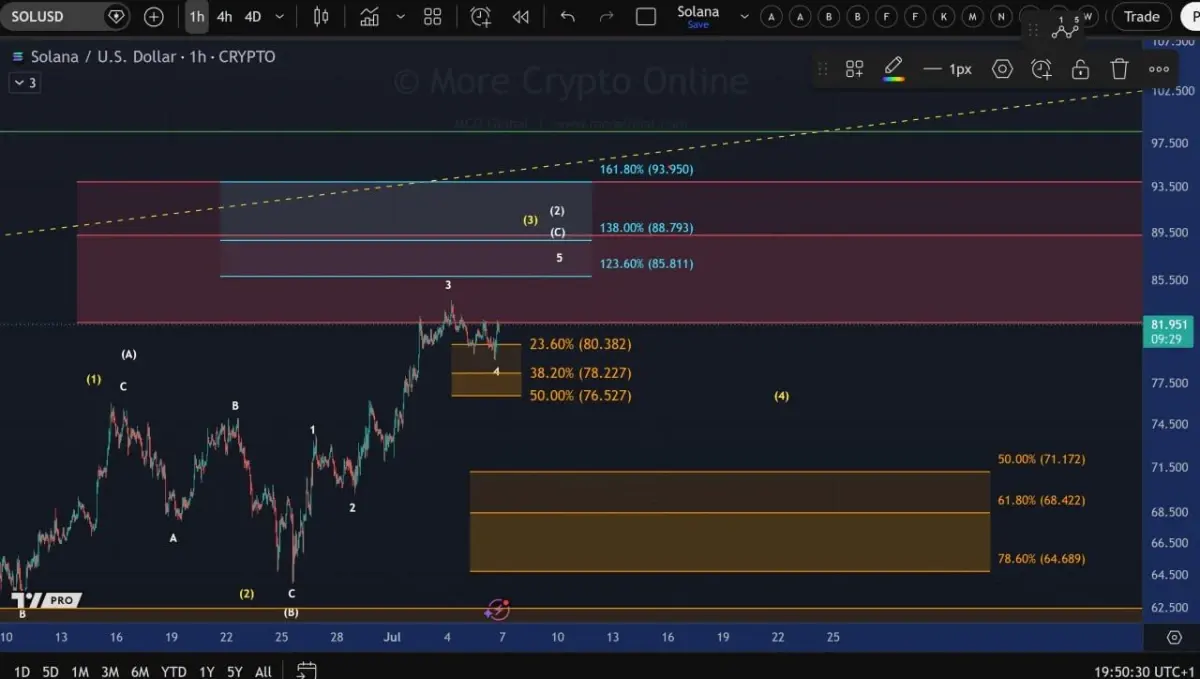Click the TradingView PRO logo
Image resolution: width=1200 pixels, height=679 pixels.
tap(46, 600)
